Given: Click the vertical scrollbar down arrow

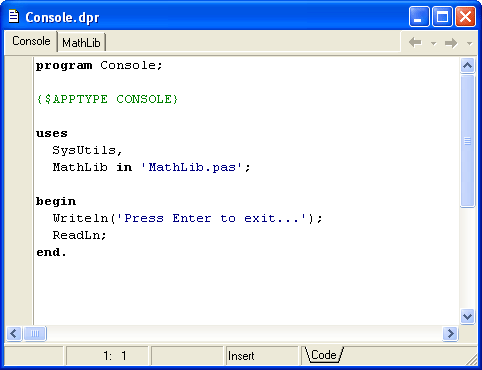Looking at the screenshot, I should (x=467, y=316).
